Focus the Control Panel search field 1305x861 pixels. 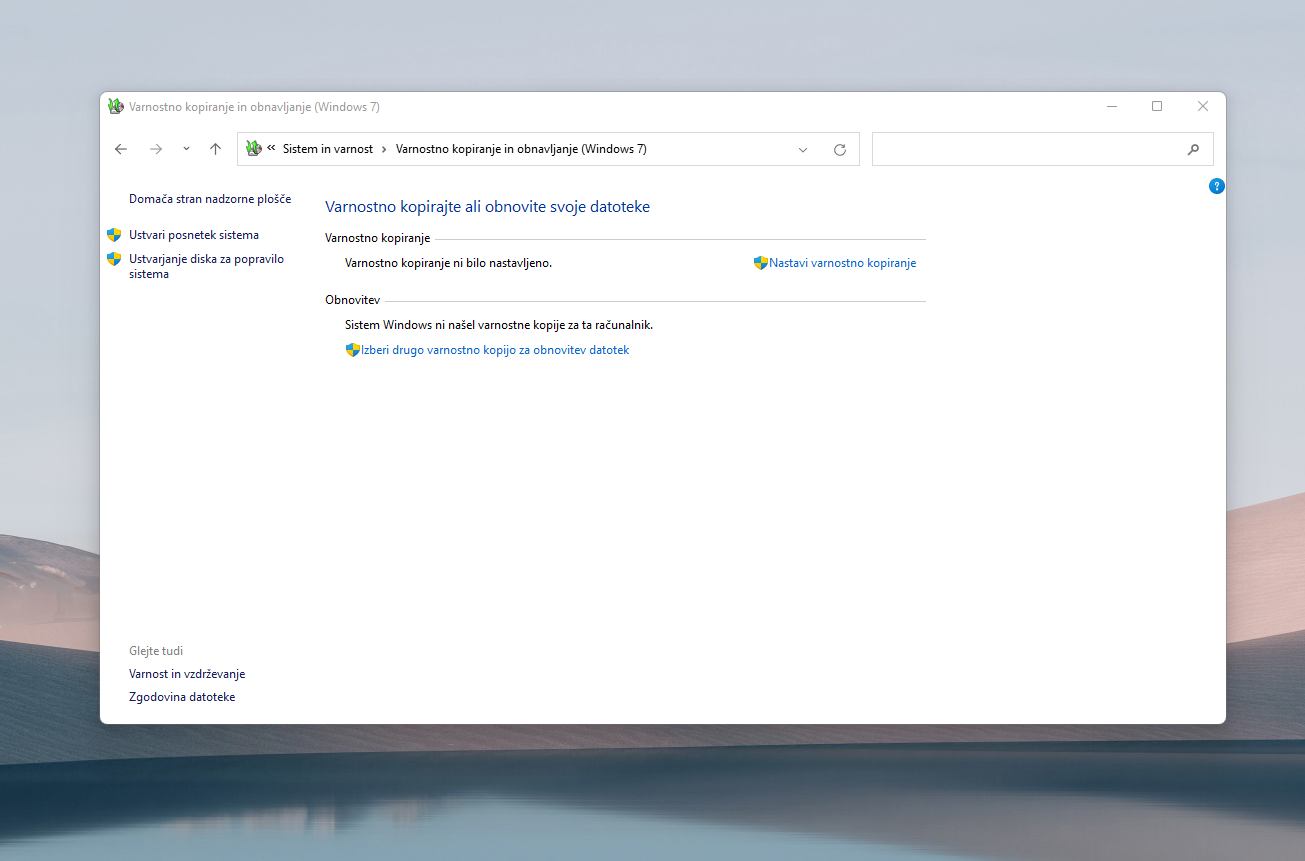pyautogui.click(x=1030, y=149)
